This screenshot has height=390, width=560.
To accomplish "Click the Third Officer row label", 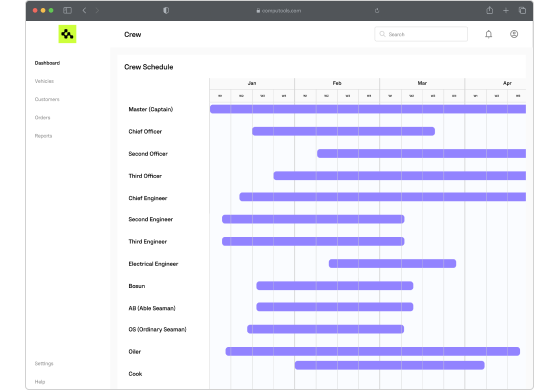I will (145, 176).
